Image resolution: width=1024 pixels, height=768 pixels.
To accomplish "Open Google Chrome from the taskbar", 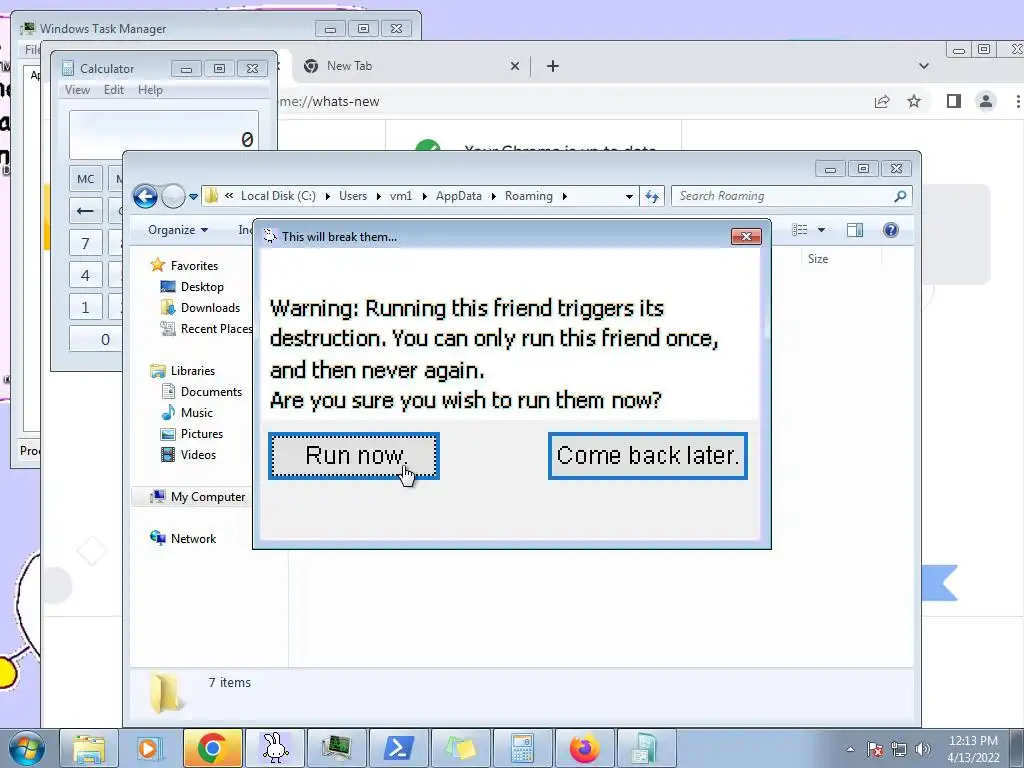I will click(212, 748).
